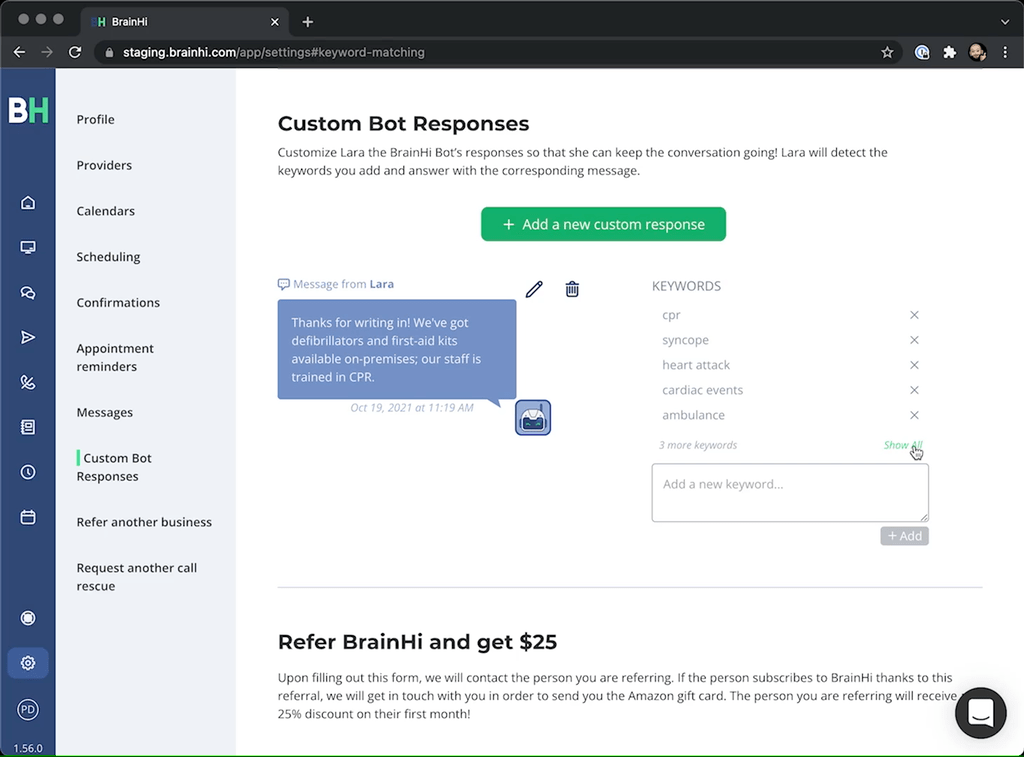Open the conversations chat bubbles icon
Image resolution: width=1024 pixels, height=757 pixels.
coord(27,293)
